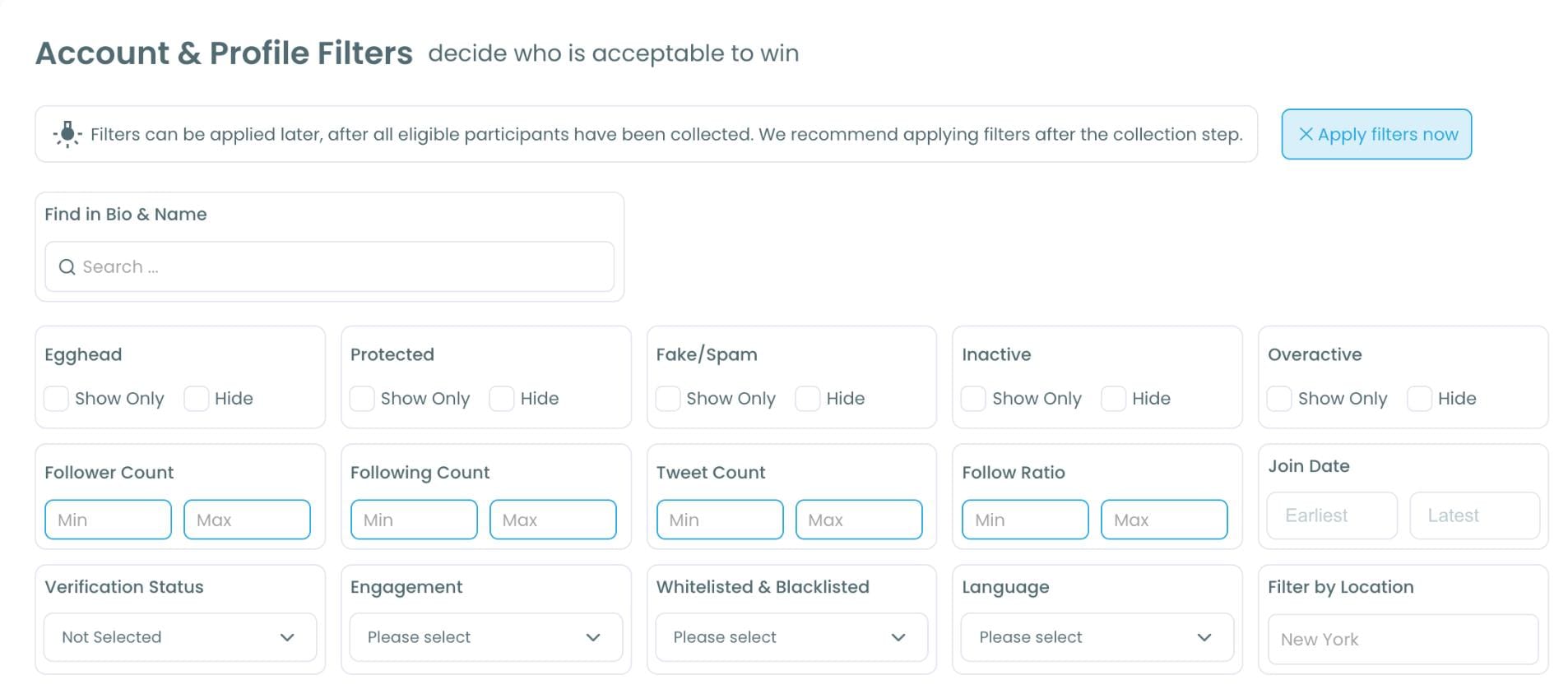
Task: Toggle Protected Show Only checkbox
Action: 363,399
